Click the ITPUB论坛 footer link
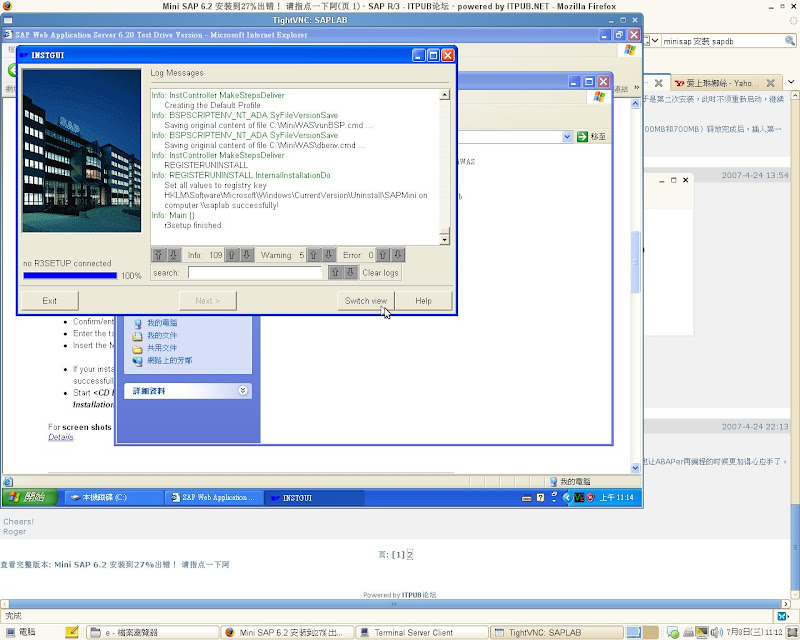The width and height of the screenshot is (800, 640). (418, 595)
